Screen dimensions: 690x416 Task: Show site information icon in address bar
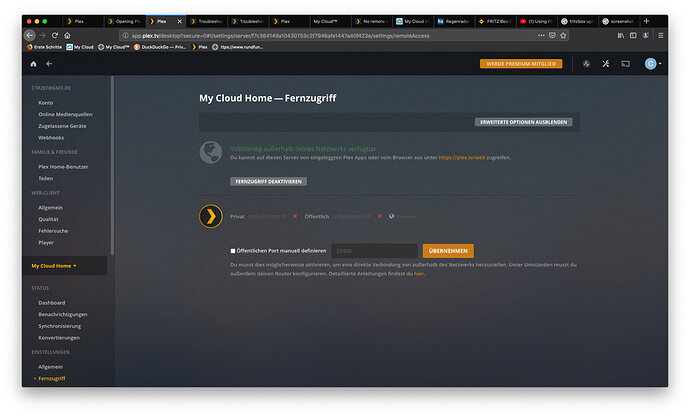pos(125,36)
